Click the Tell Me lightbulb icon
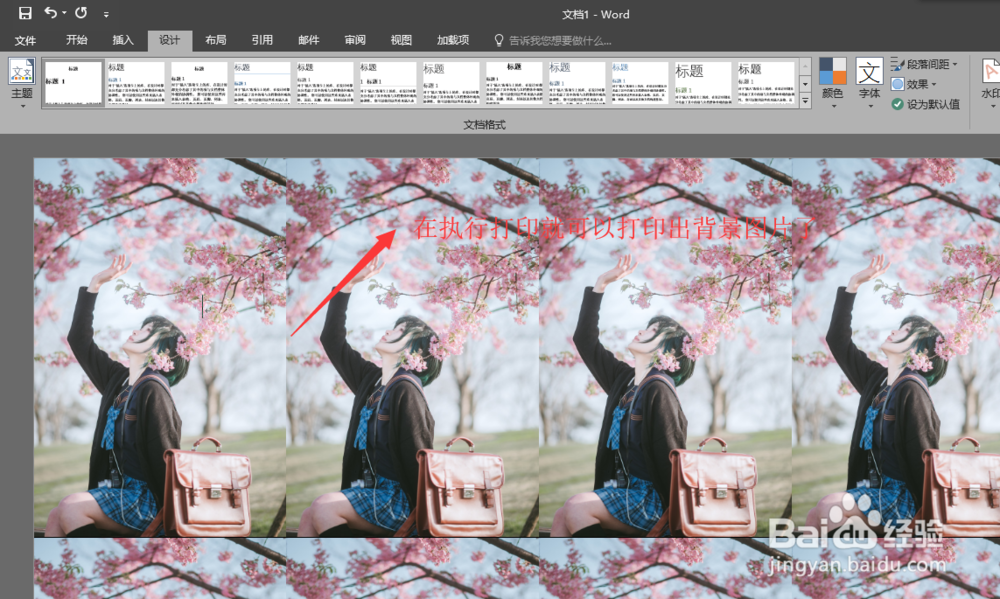 click(x=500, y=41)
